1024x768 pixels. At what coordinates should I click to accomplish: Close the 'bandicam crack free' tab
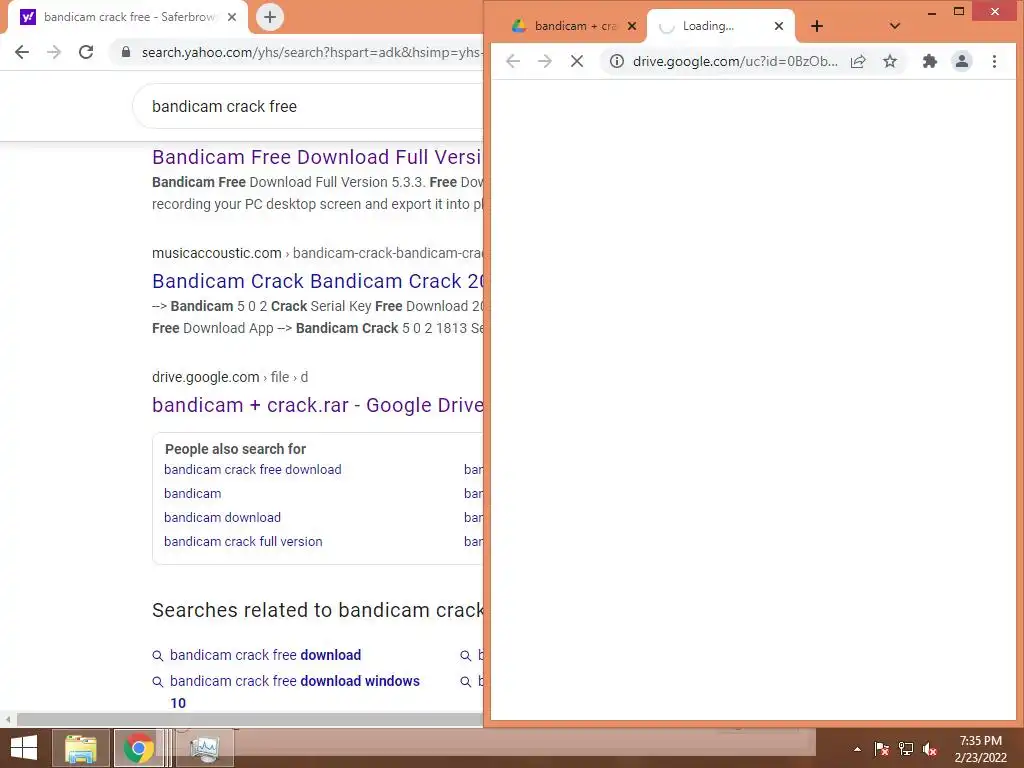232,17
